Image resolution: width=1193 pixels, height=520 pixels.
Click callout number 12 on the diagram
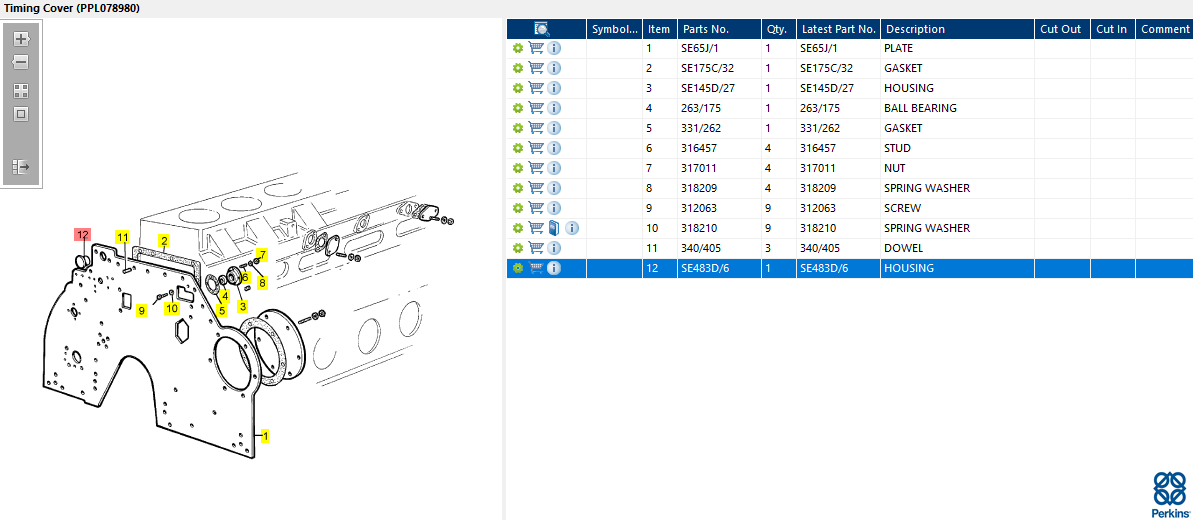click(83, 235)
